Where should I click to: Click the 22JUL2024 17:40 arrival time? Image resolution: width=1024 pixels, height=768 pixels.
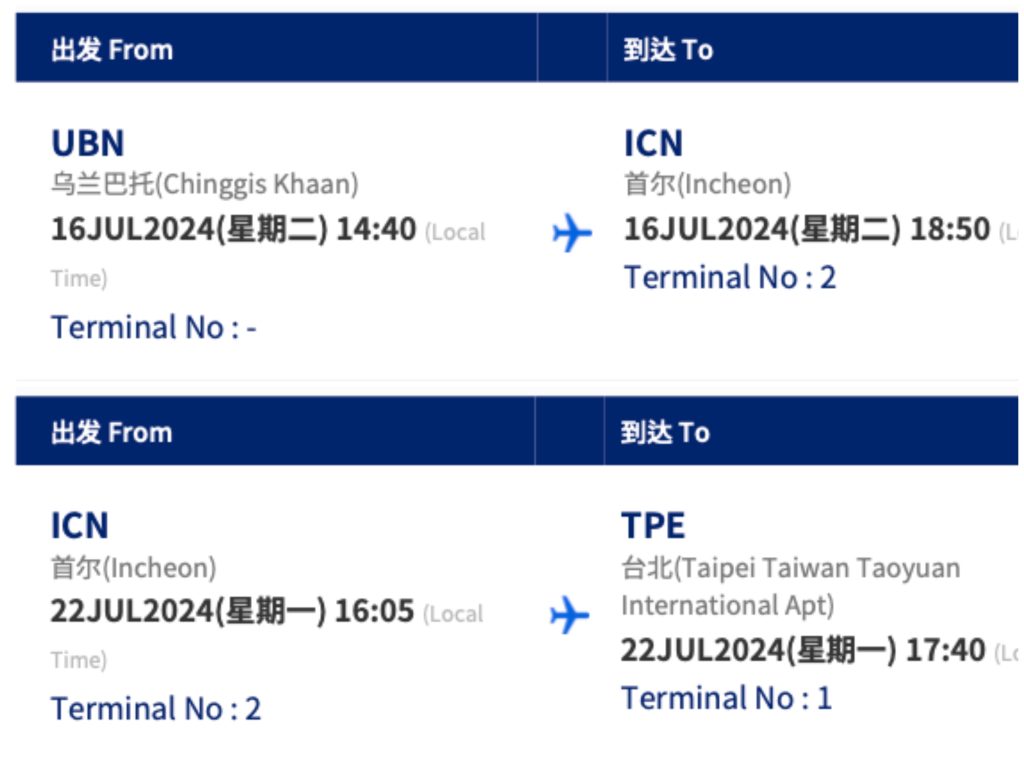(x=803, y=650)
